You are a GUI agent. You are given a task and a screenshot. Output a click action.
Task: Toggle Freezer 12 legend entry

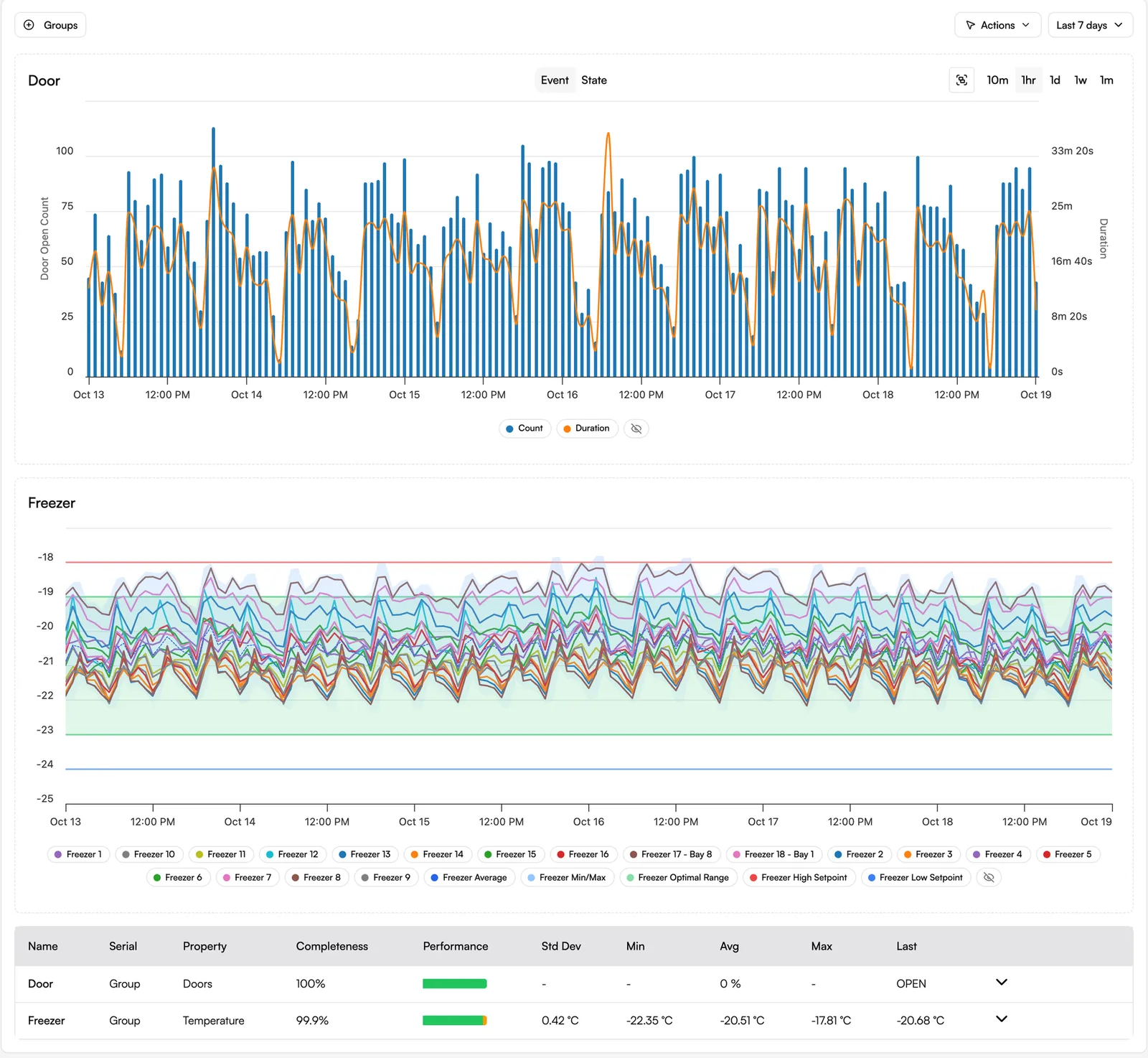(292, 854)
